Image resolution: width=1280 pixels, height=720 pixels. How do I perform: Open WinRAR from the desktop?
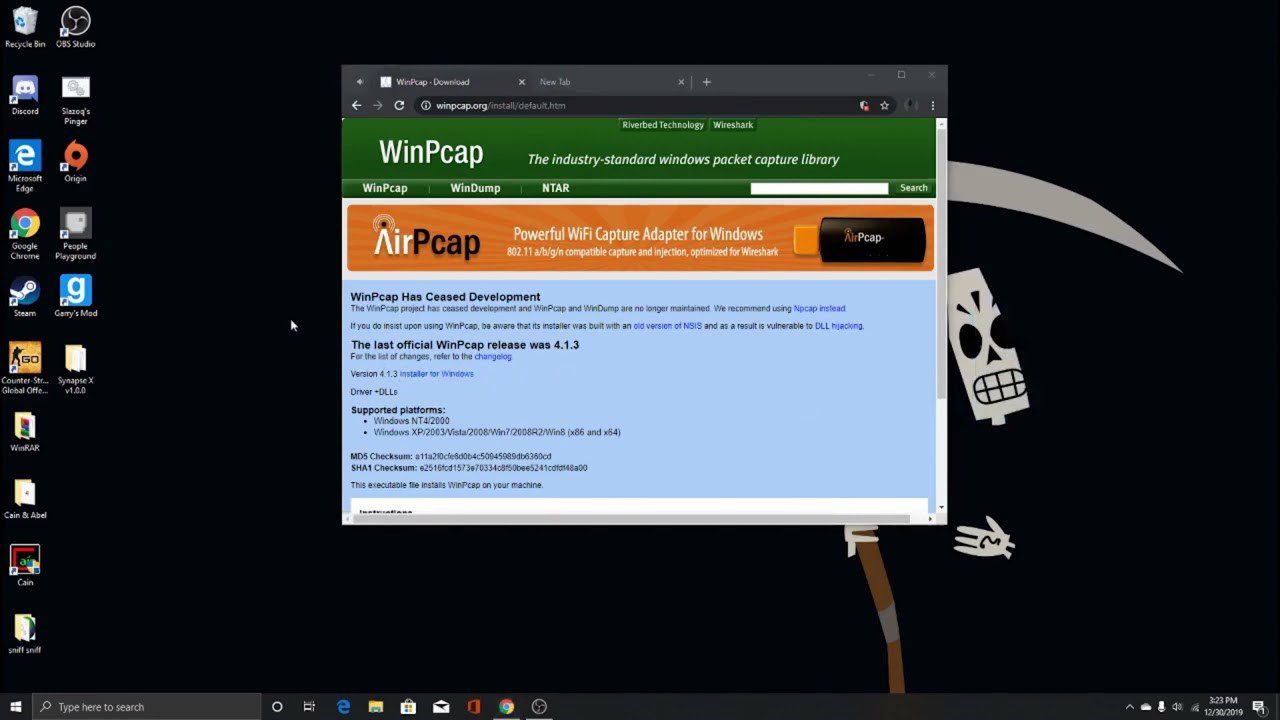click(25, 428)
